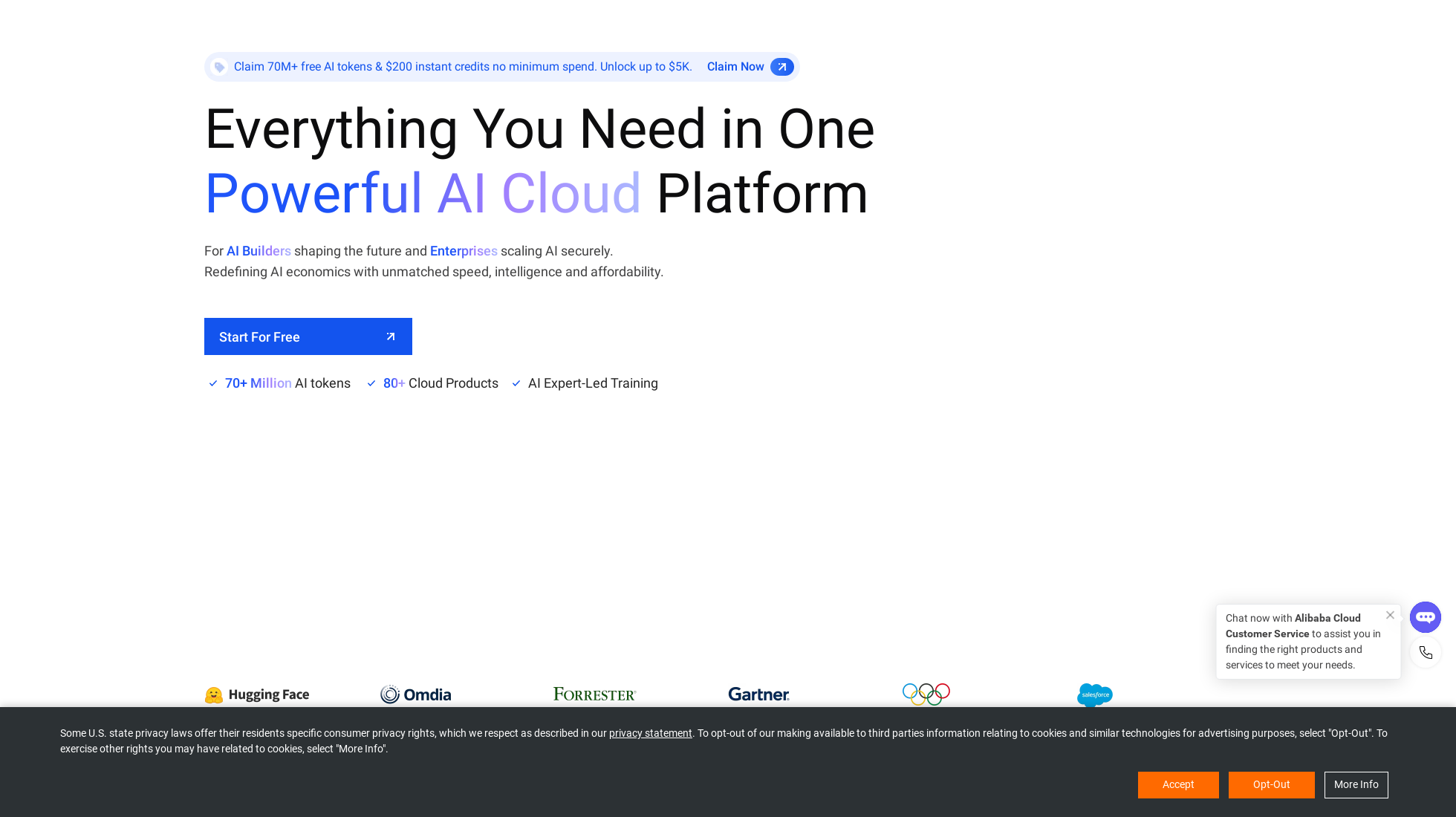The width and height of the screenshot is (1456, 817).
Task: Click the arrow inside Start For Free button
Action: pos(391,336)
